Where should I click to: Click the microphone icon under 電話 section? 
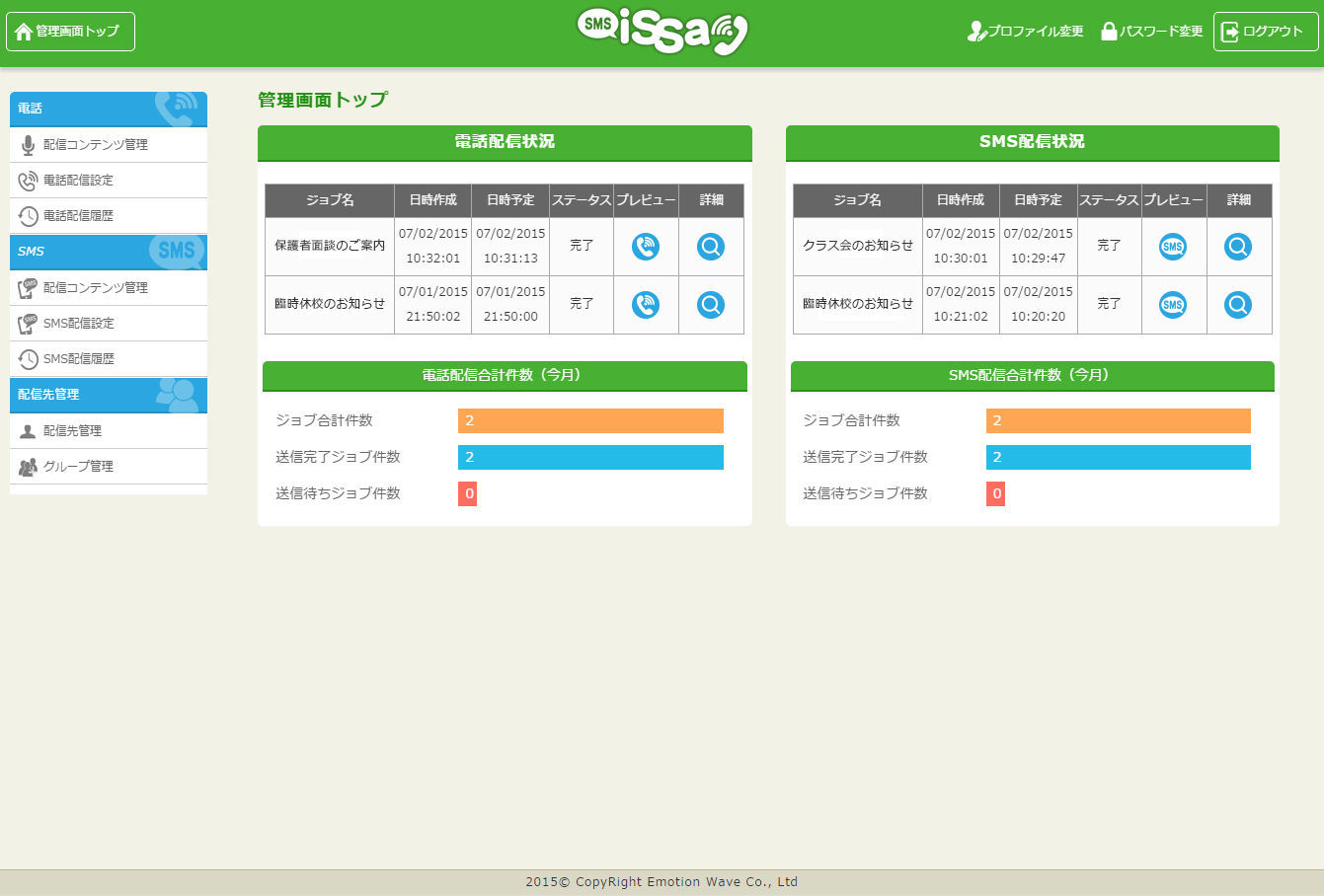tap(28, 145)
